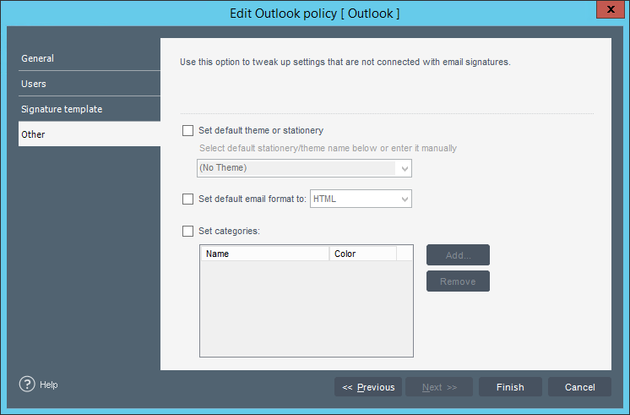Viewport: 630px width, 415px height.
Task: Switch to the General tab
Action: click(x=89, y=58)
